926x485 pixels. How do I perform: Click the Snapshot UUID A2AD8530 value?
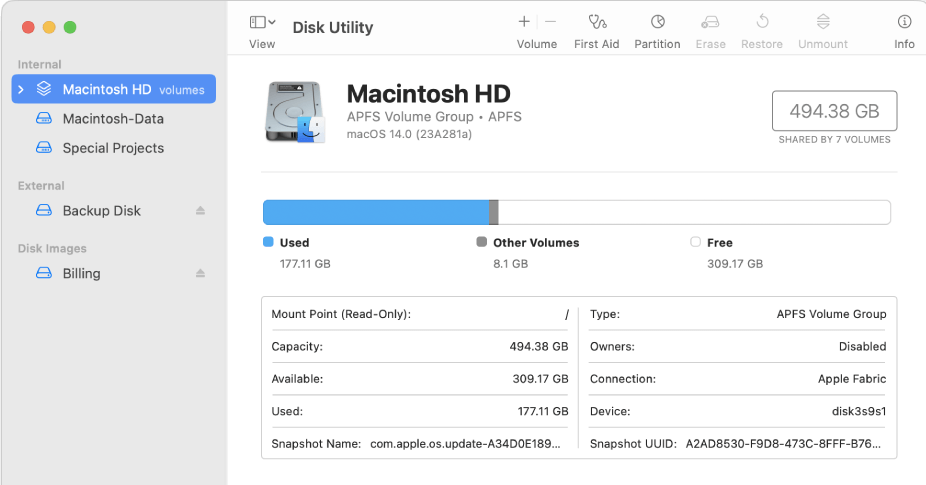(783, 444)
